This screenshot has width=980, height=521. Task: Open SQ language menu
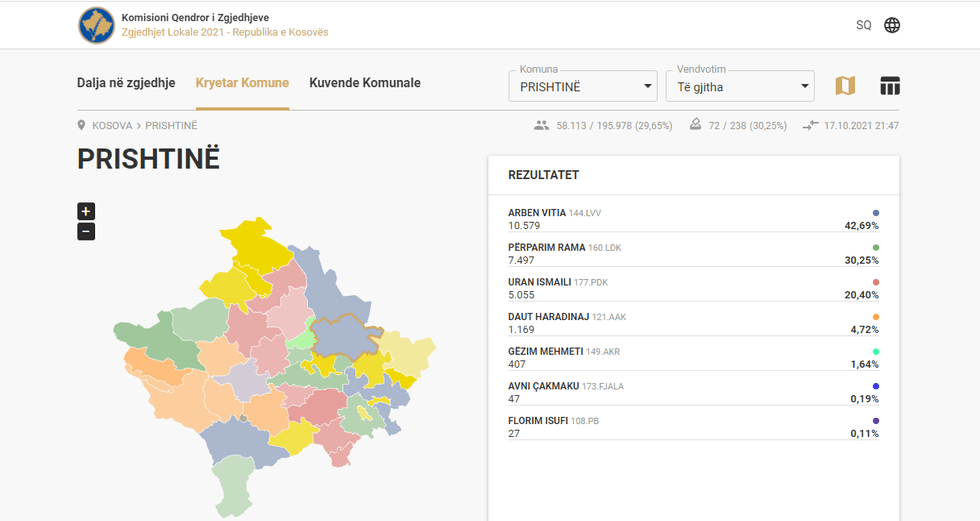[863, 25]
